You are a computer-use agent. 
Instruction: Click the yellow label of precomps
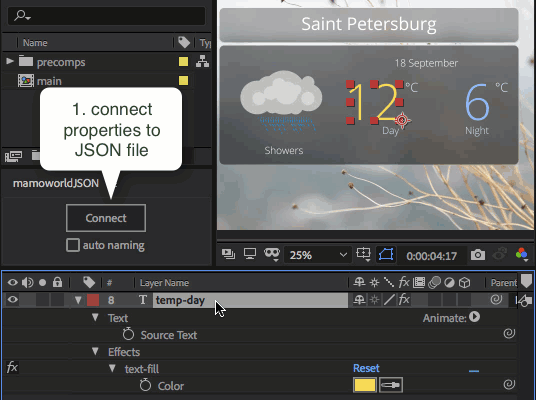pos(184,62)
